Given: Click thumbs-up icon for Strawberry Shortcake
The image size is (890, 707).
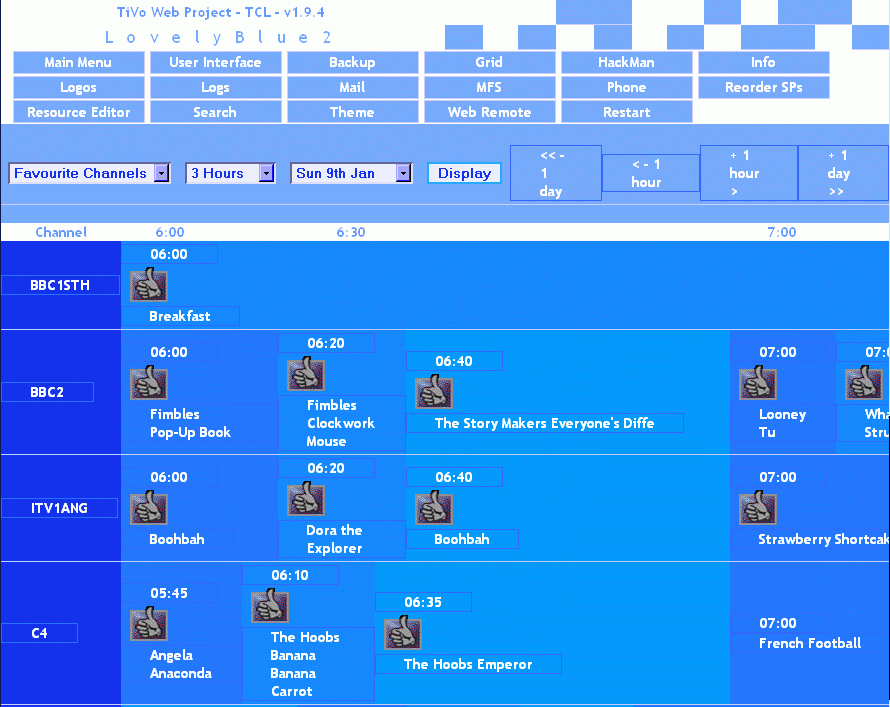Looking at the screenshot, I should 758,508.
